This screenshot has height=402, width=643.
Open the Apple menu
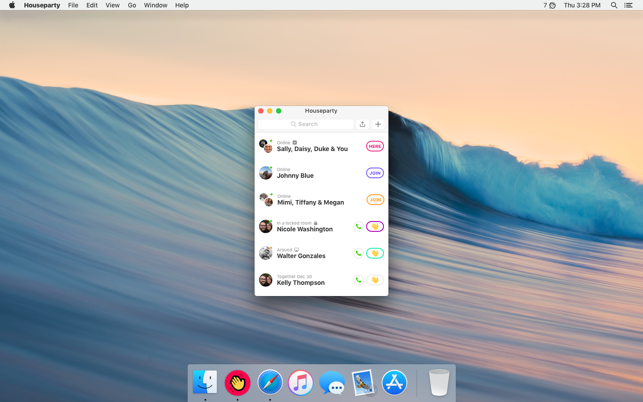coord(12,5)
